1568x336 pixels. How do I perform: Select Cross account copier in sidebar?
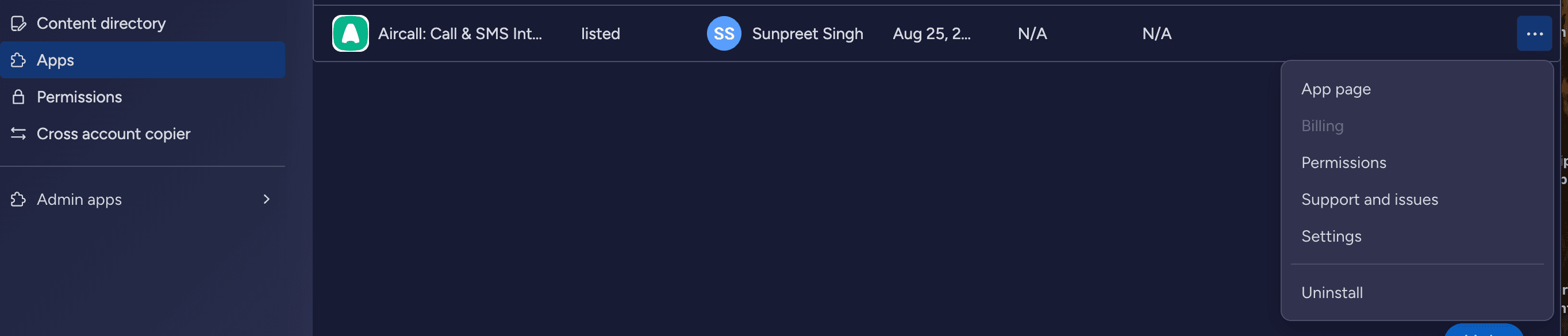(113, 133)
